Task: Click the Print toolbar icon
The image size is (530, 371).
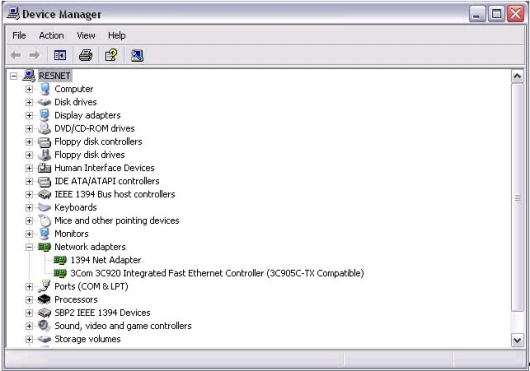Action: (86, 55)
